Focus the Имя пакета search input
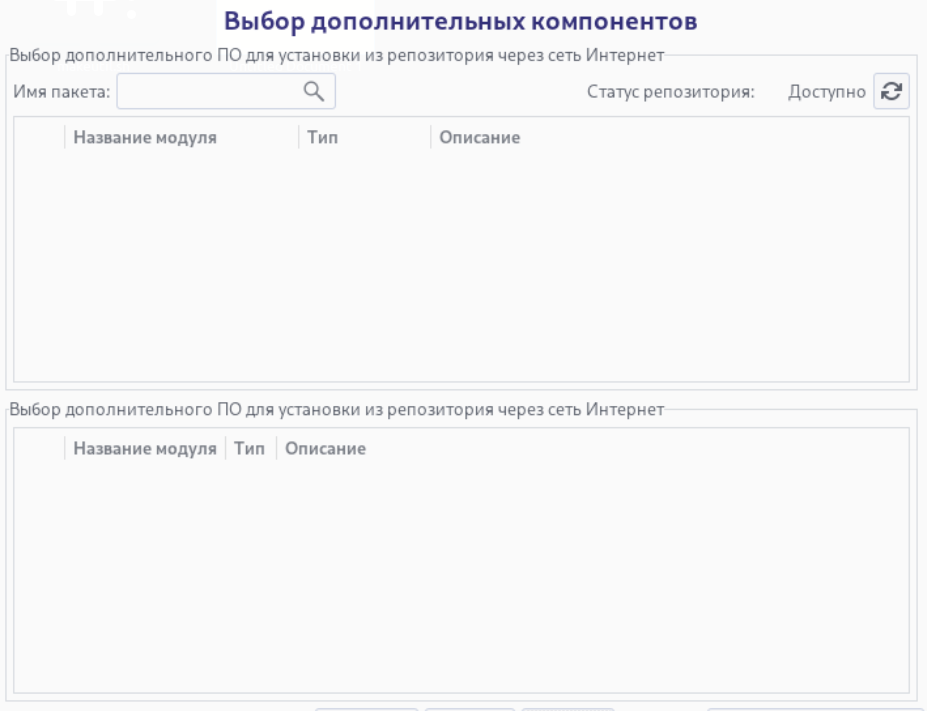This screenshot has height=711, width=927. point(210,92)
